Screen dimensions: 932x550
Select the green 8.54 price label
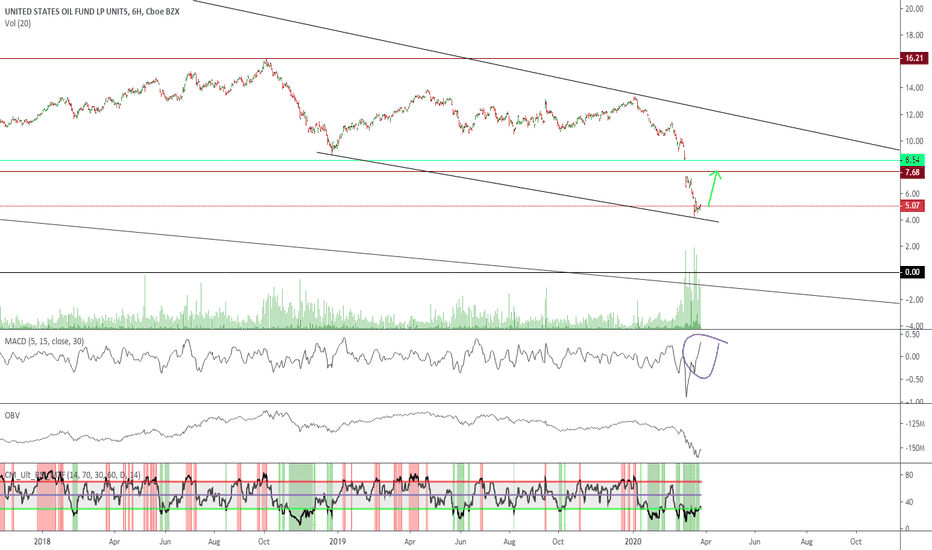pyautogui.click(x=914, y=160)
